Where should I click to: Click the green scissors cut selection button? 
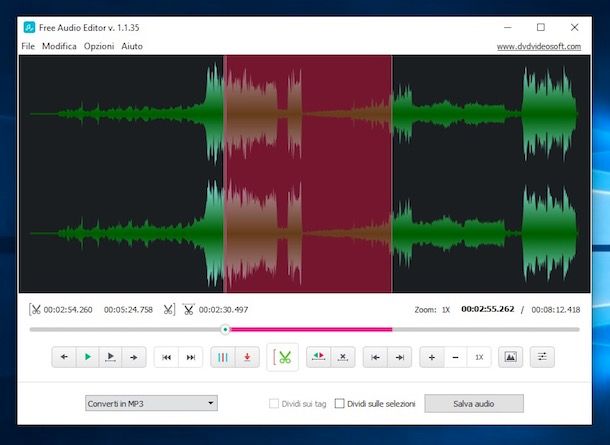pos(283,357)
